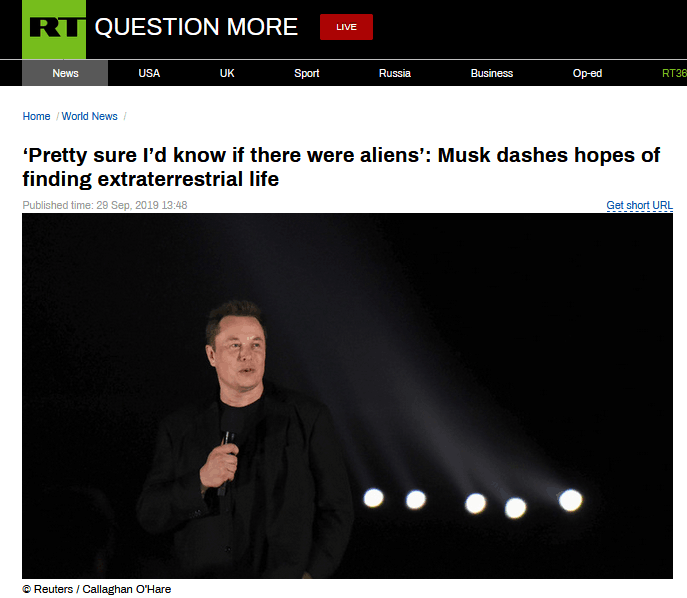Viewport: 687px width, 598px height.
Task: Navigate to the Sport section
Action: point(307,73)
